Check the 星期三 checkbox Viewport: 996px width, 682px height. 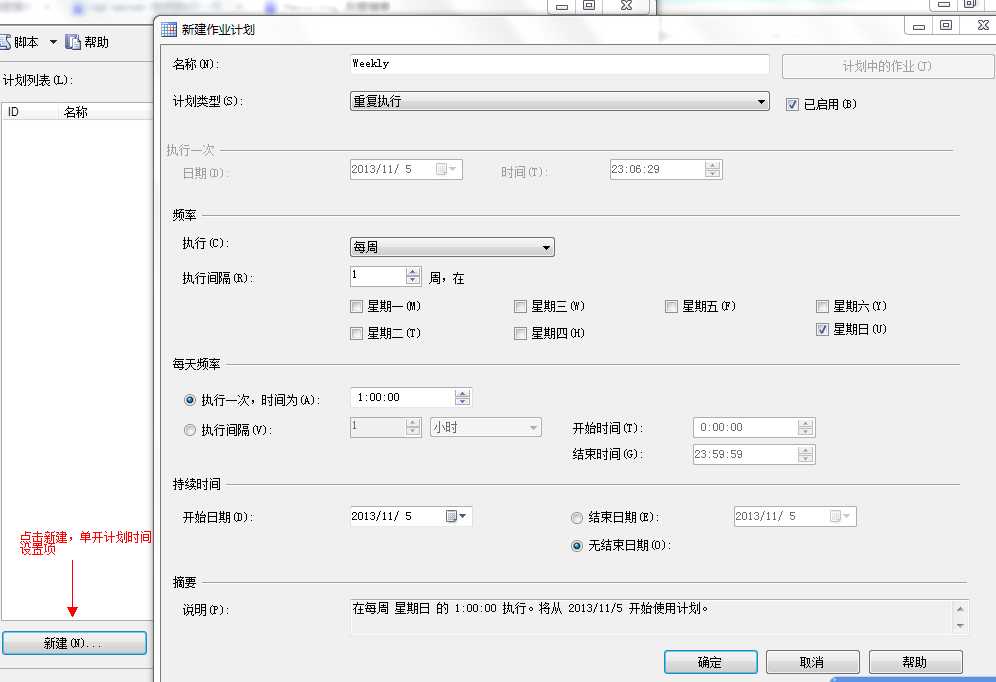[520, 307]
